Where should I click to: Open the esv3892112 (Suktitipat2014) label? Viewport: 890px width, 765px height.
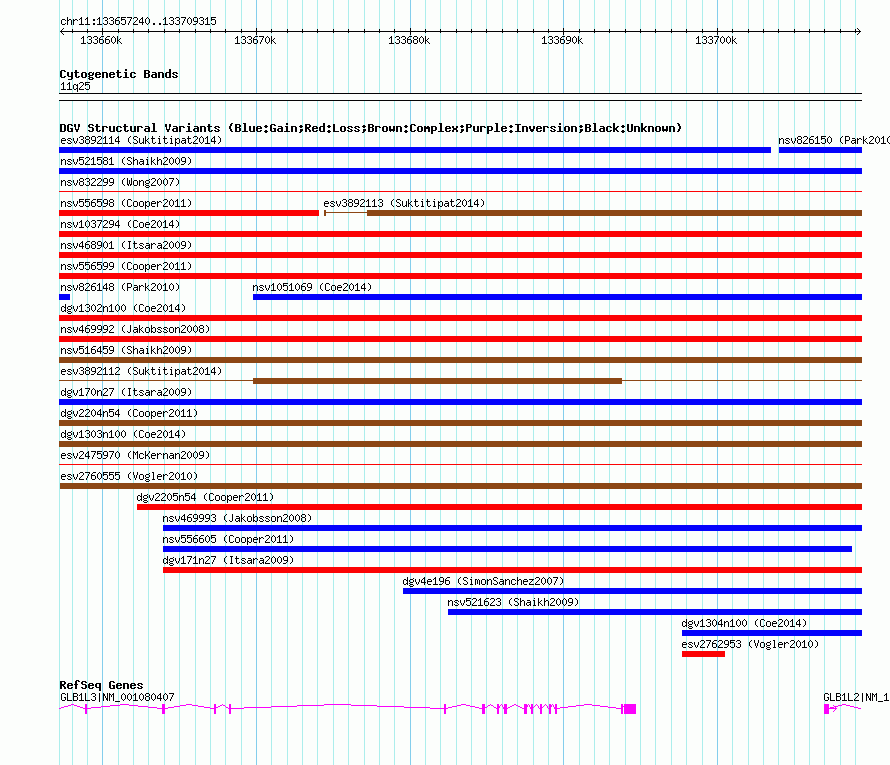141,371
